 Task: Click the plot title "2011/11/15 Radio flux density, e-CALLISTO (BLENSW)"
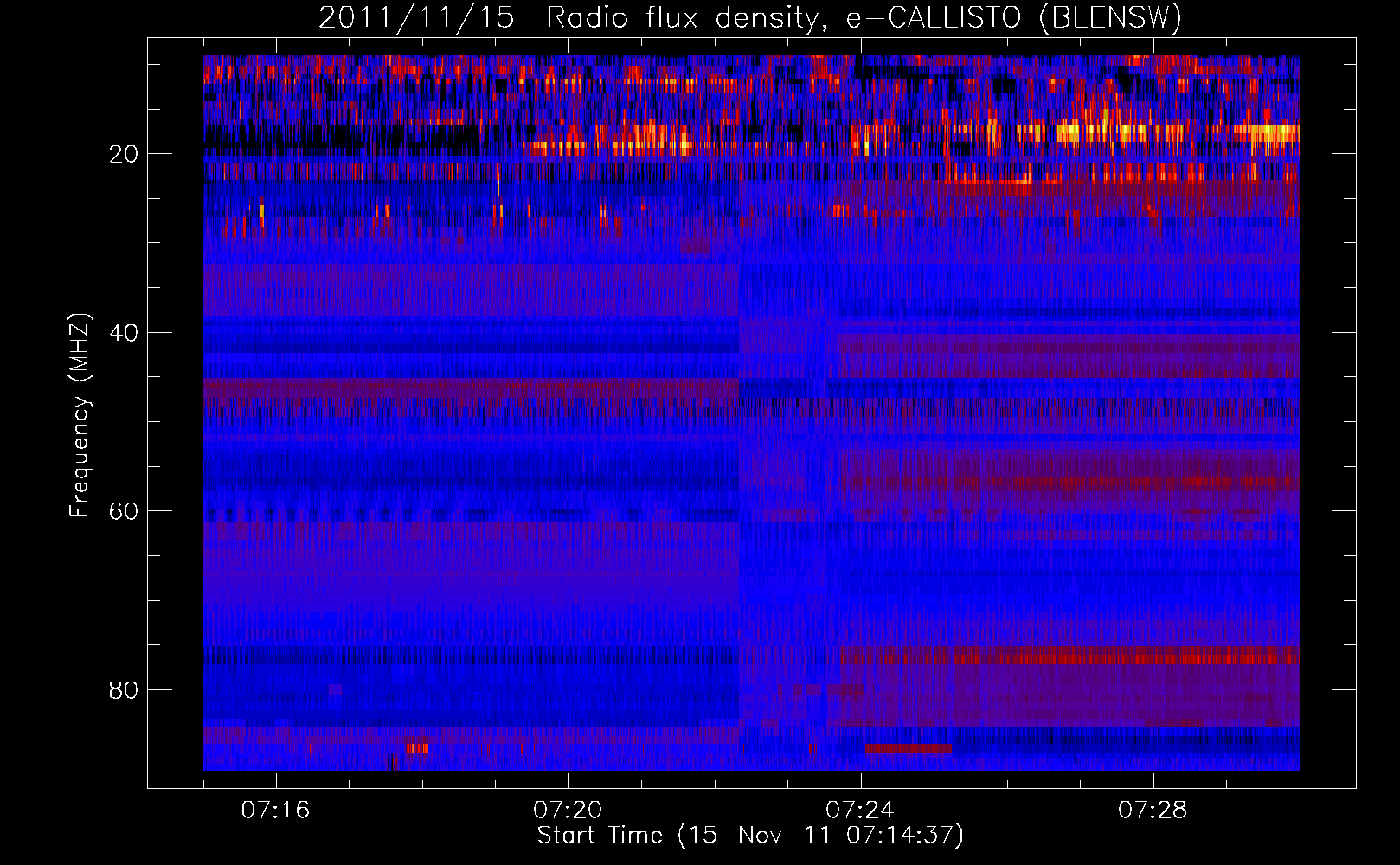[750, 17]
